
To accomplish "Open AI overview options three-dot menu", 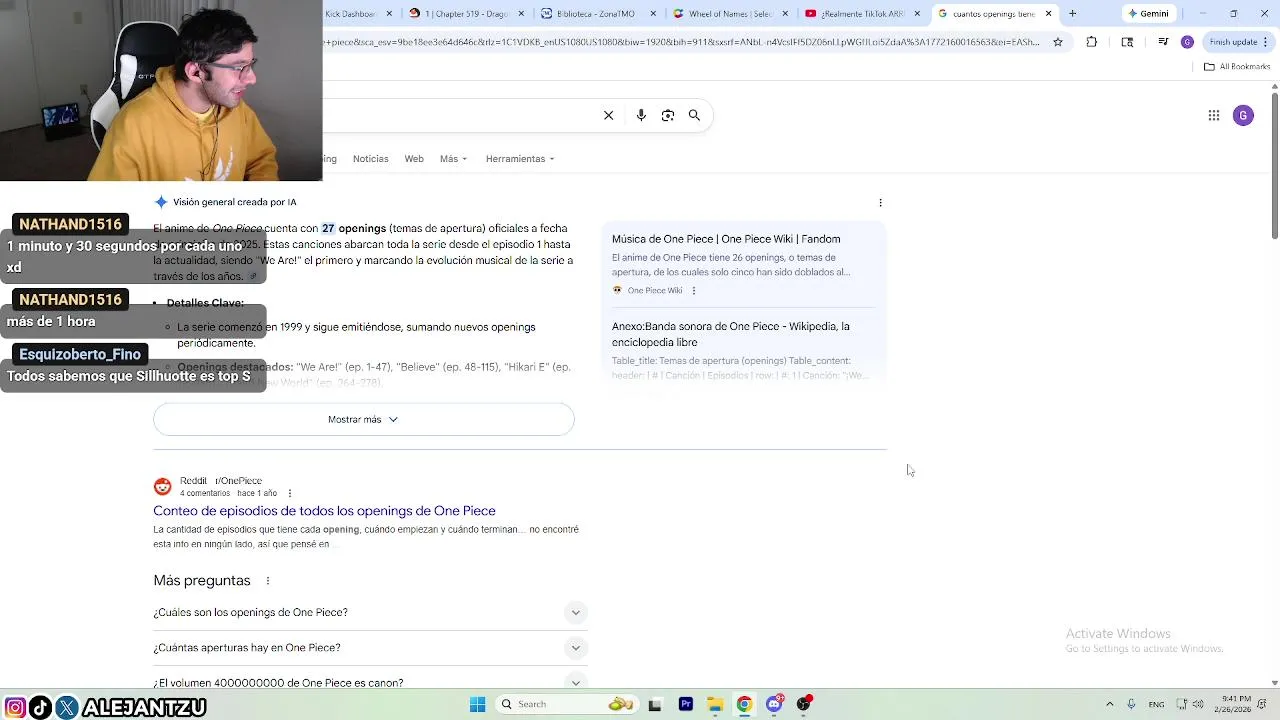I will pos(880,203).
